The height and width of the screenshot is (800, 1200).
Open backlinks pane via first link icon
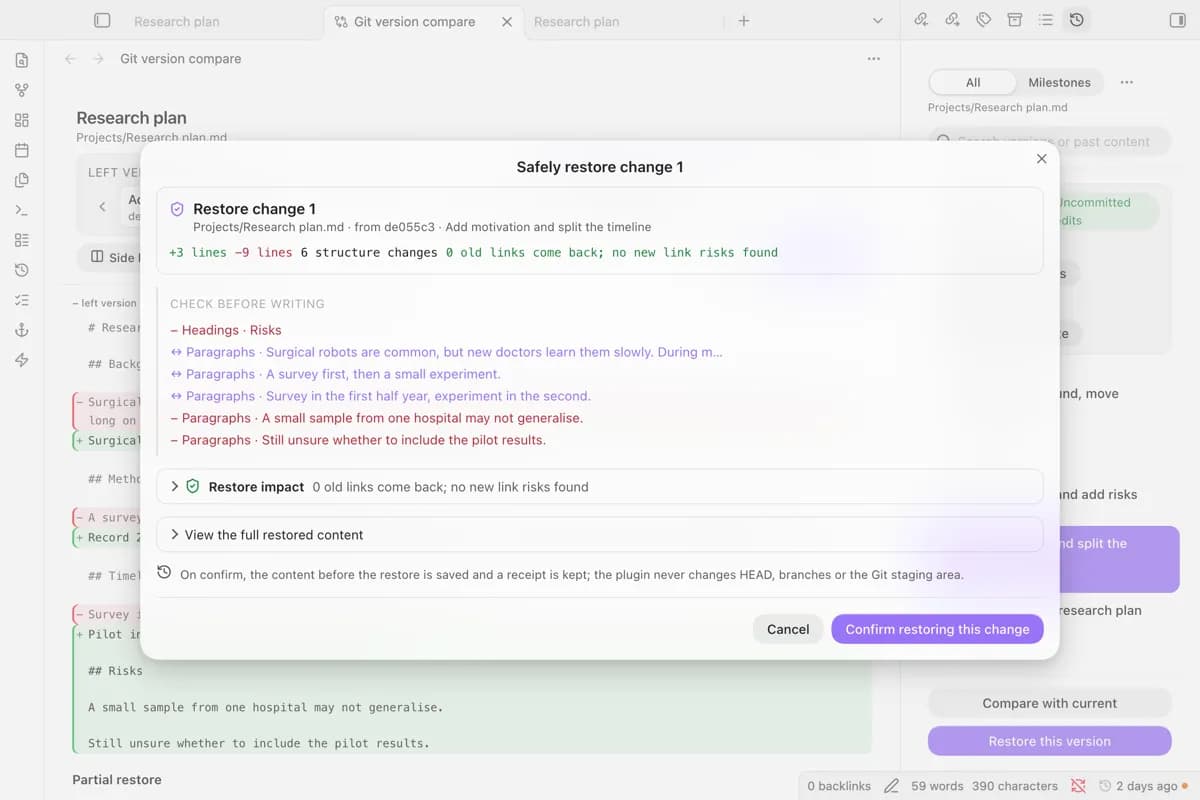click(x=922, y=20)
